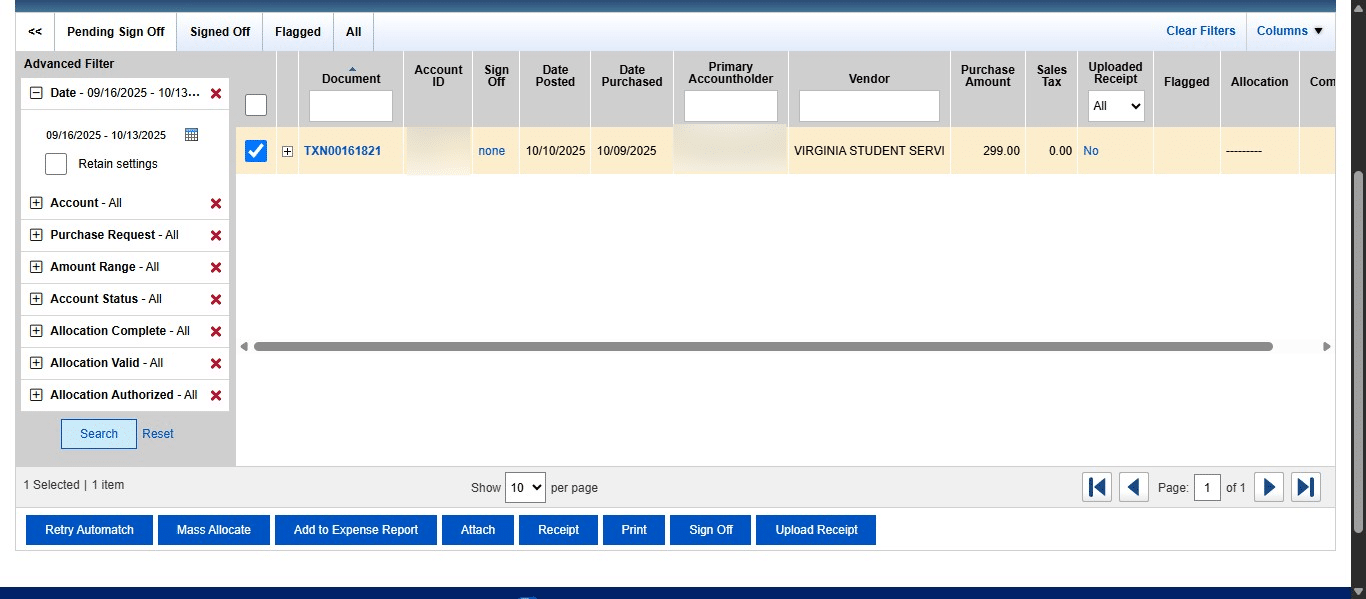Jump to first page
The height and width of the screenshot is (599, 1366).
pyautogui.click(x=1097, y=487)
